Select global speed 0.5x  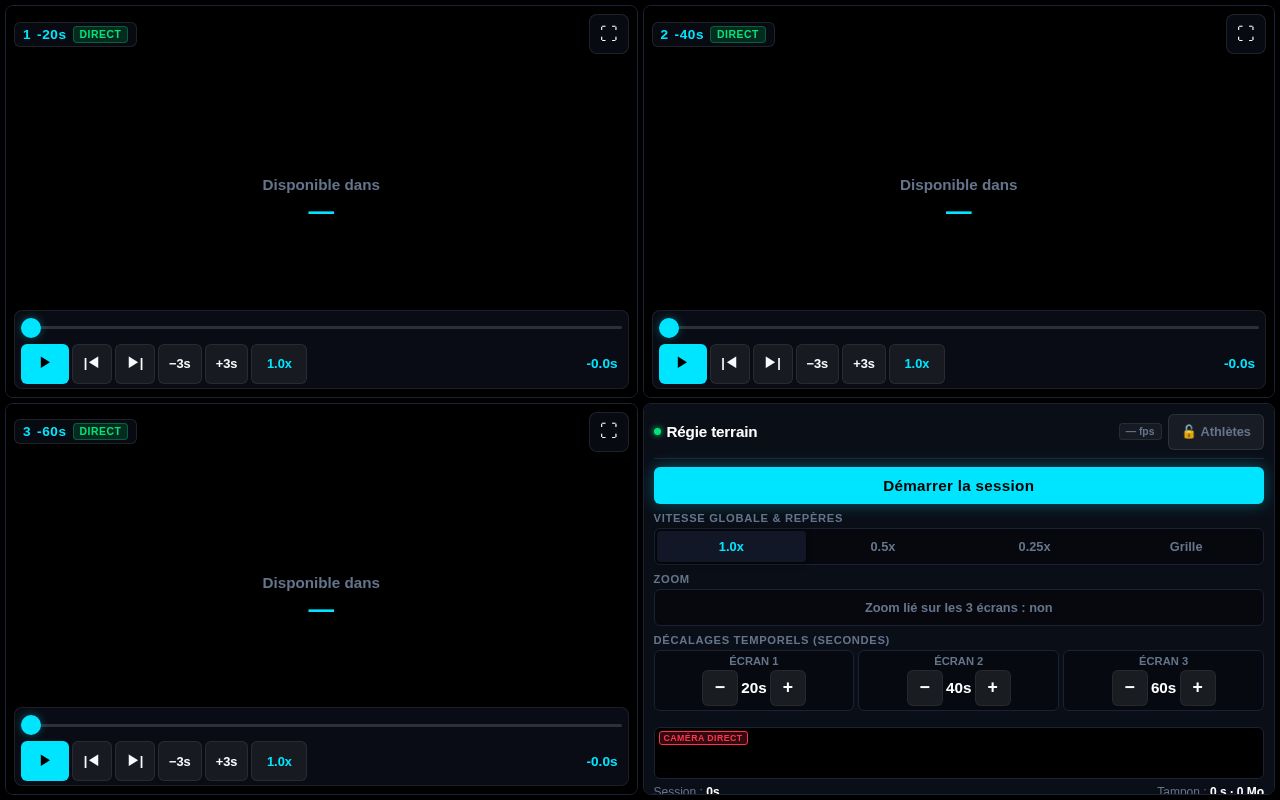pos(883,547)
